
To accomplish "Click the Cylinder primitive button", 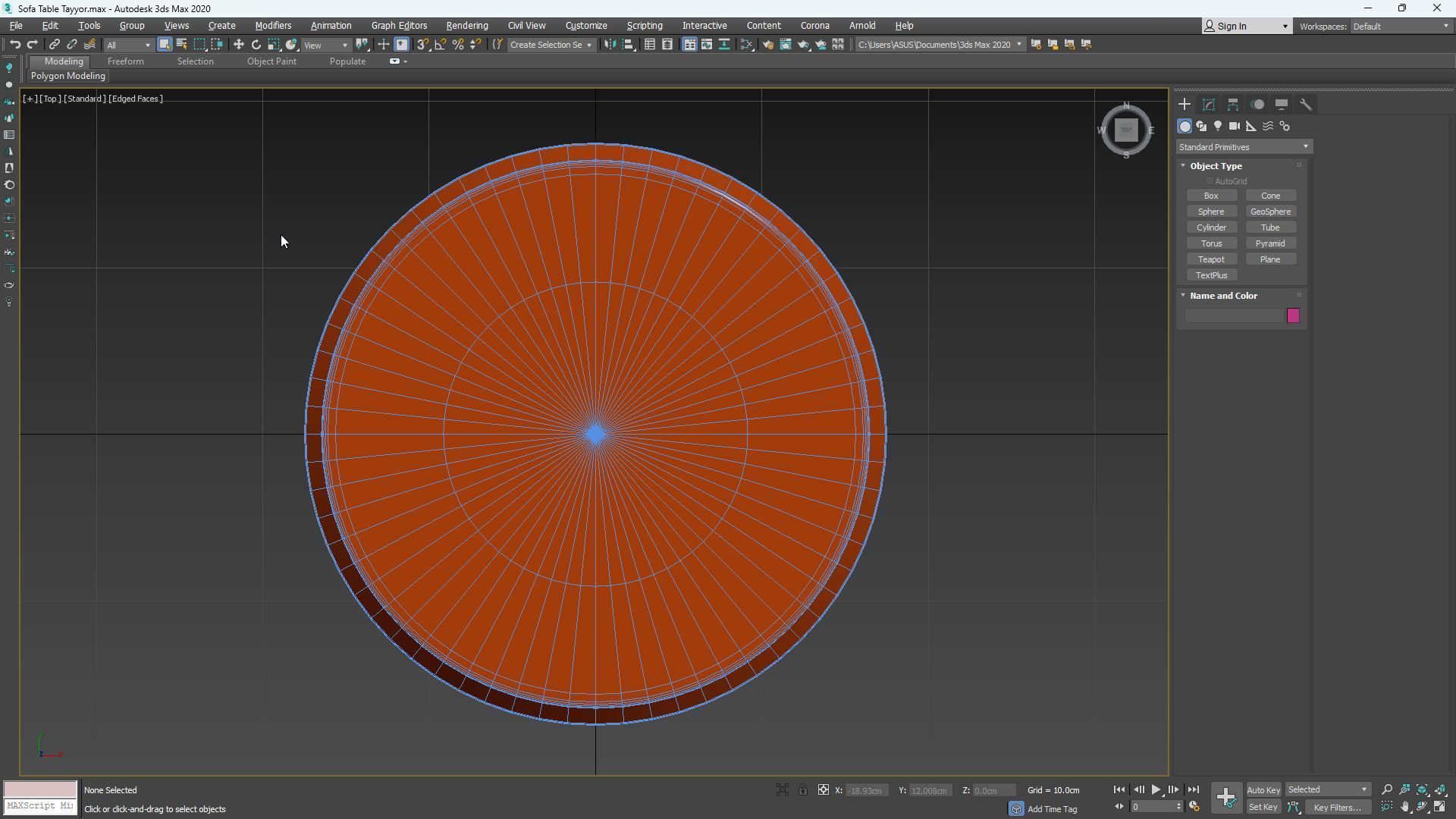I will tap(1211, 227).
